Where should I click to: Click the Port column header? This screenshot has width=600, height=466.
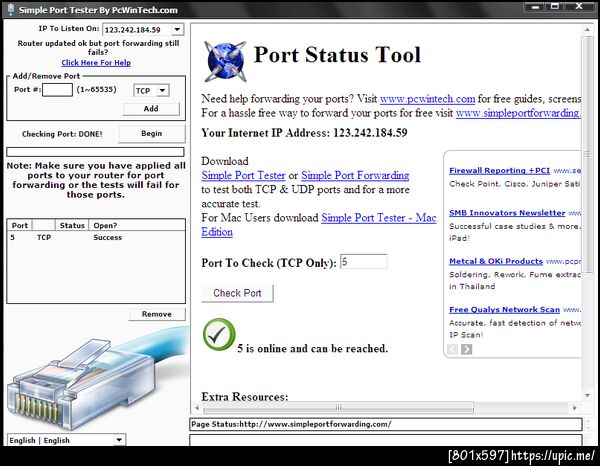[20, 225]
